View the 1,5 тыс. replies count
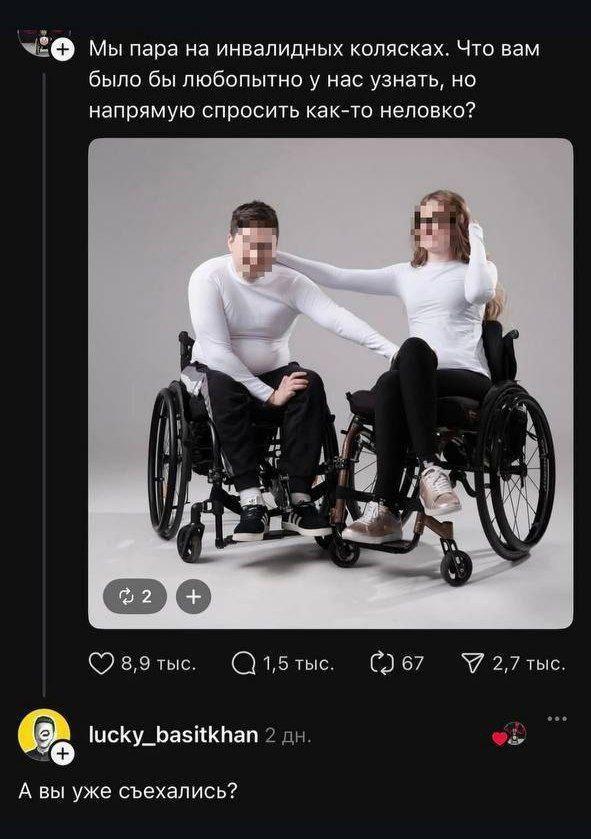This screenshot has width=591, height=839. 298,664
